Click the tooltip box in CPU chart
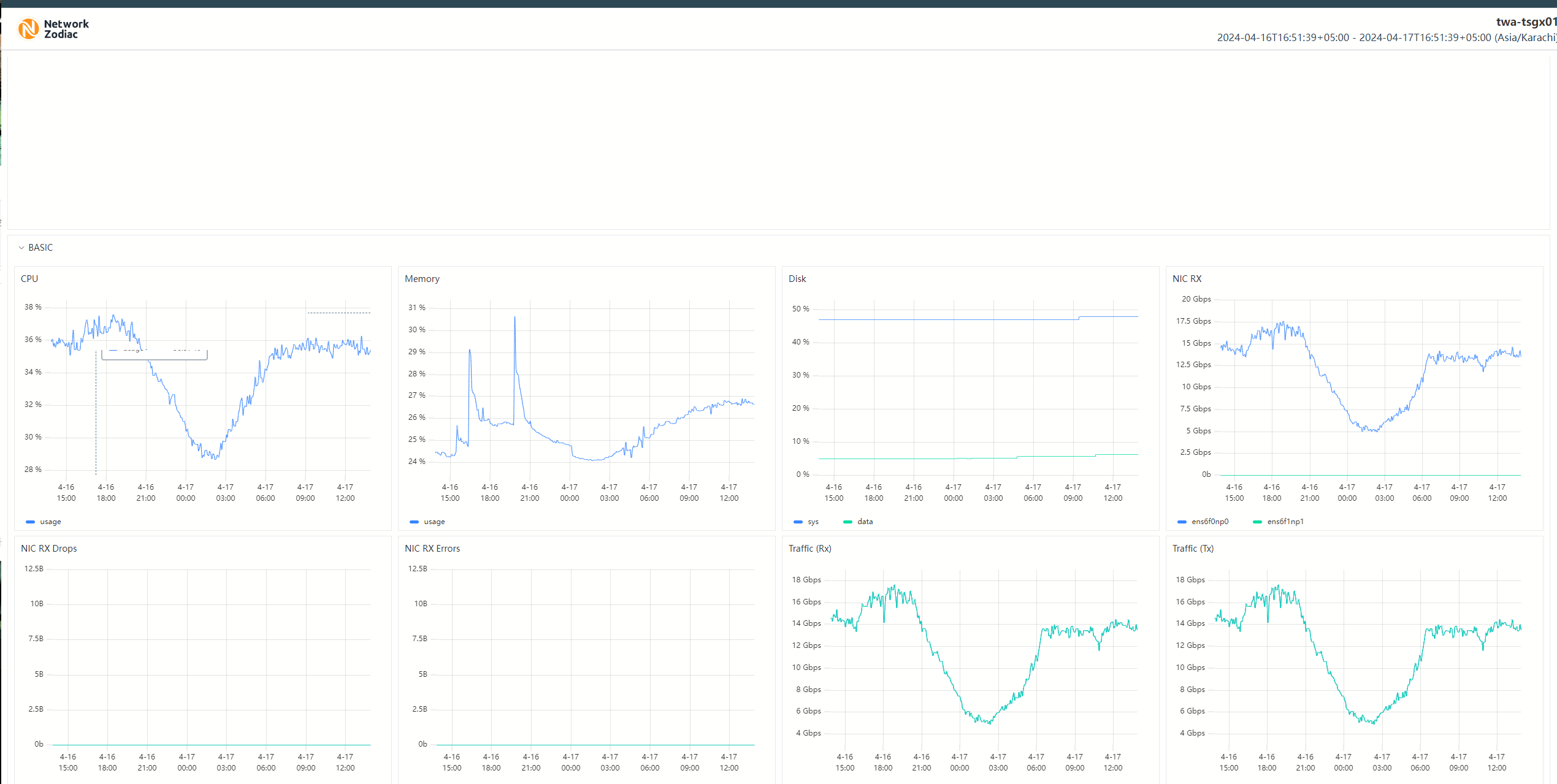This screenshot has height=784, width=1557. point(154,354)
